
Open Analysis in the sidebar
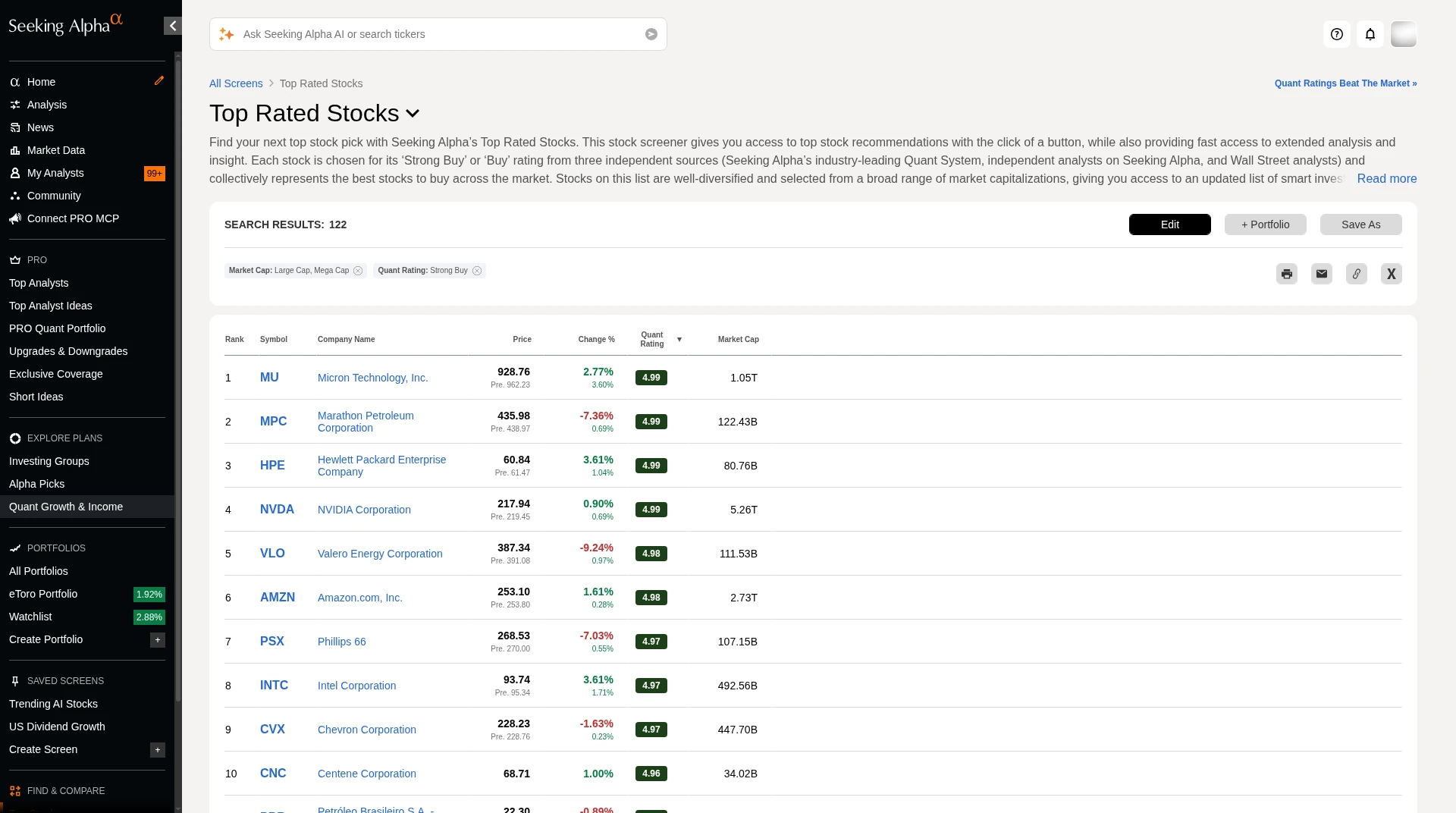tap(47, 105)
